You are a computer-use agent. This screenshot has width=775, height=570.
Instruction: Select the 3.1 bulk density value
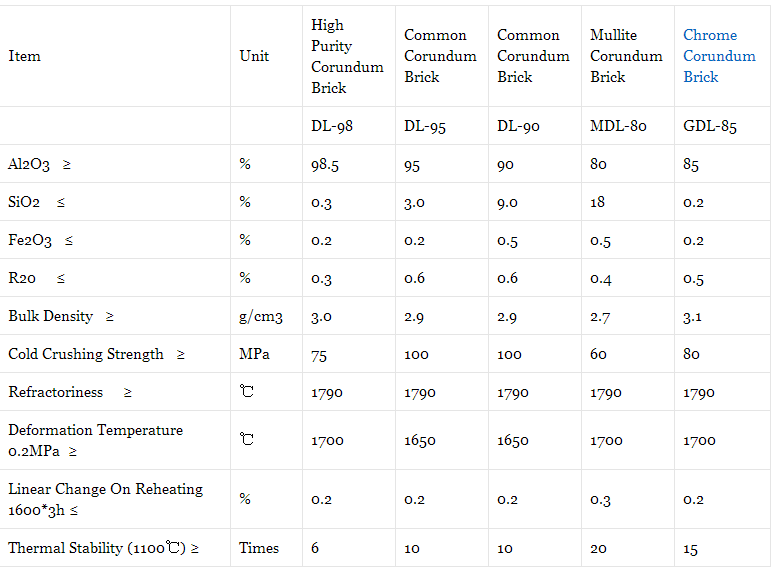692,316
